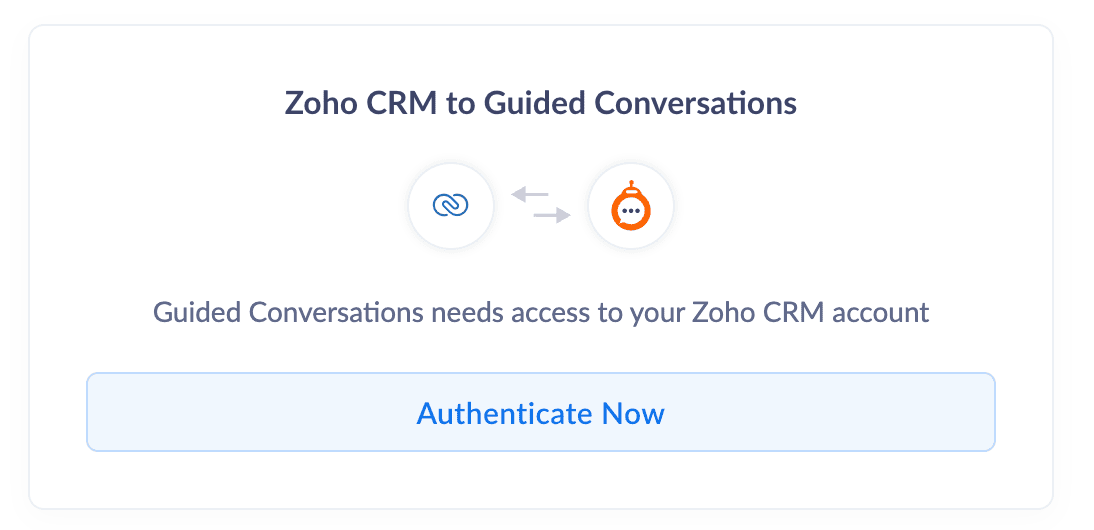Click "Guided Conversations" in the description line
Screen dimensions: 1094x530
[x=289, y=312]
